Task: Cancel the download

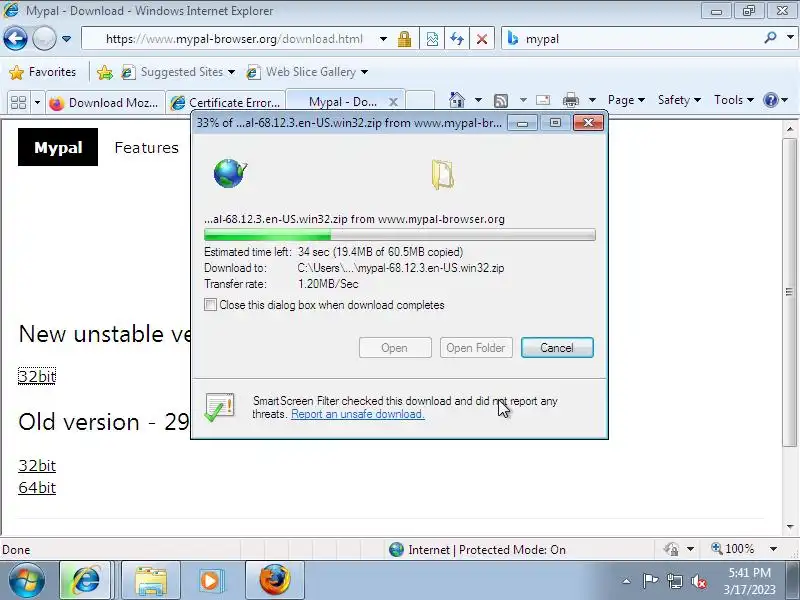Action: [x=557, y=348]
